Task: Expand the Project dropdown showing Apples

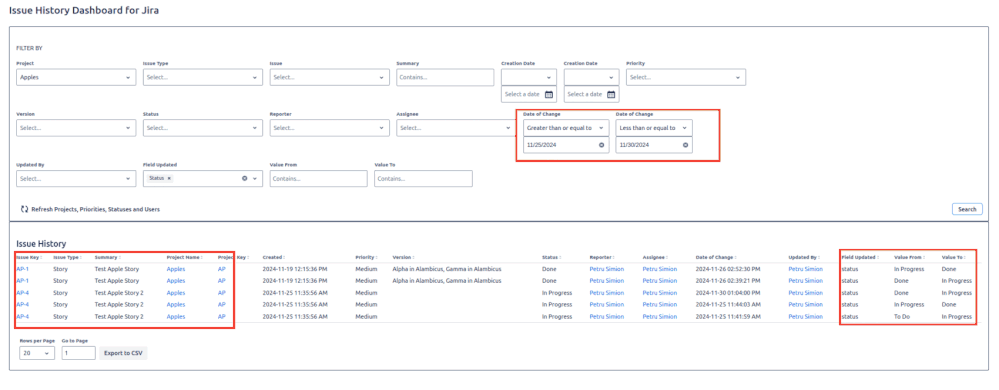Action: pos(76,77)
